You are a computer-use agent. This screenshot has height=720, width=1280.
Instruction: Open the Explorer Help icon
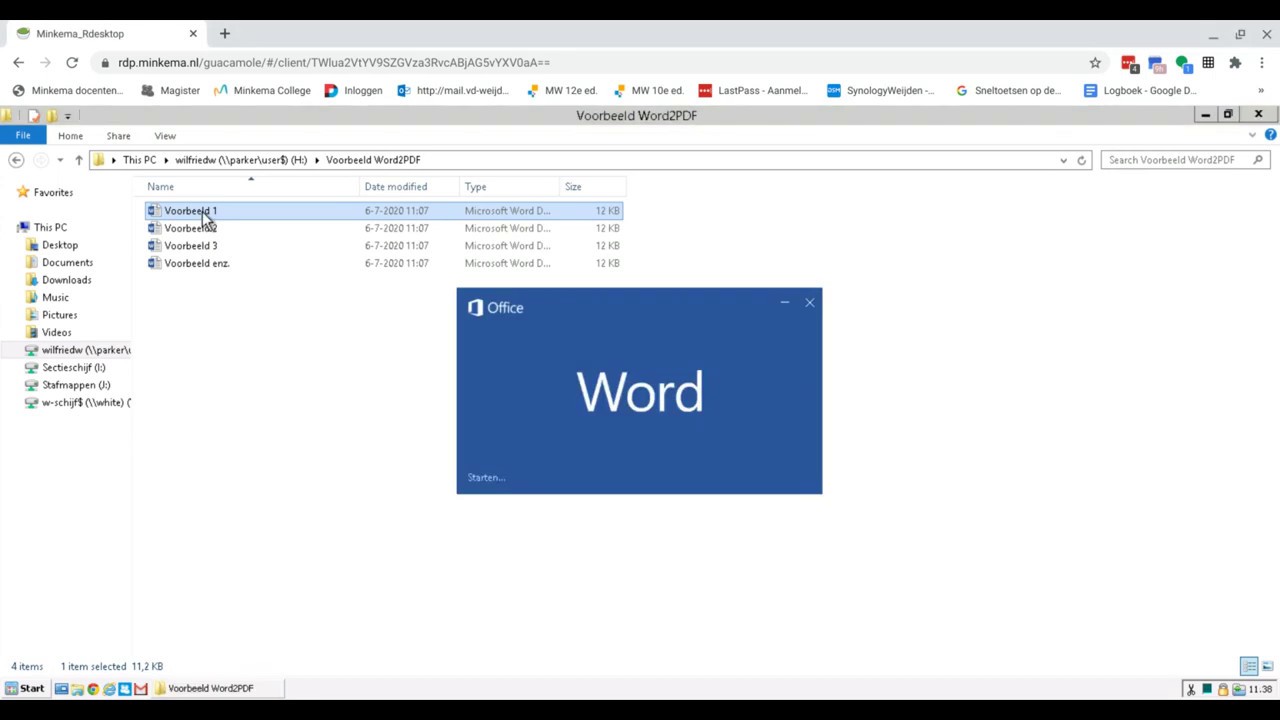pyautogui.click(x=1270, y=135)
